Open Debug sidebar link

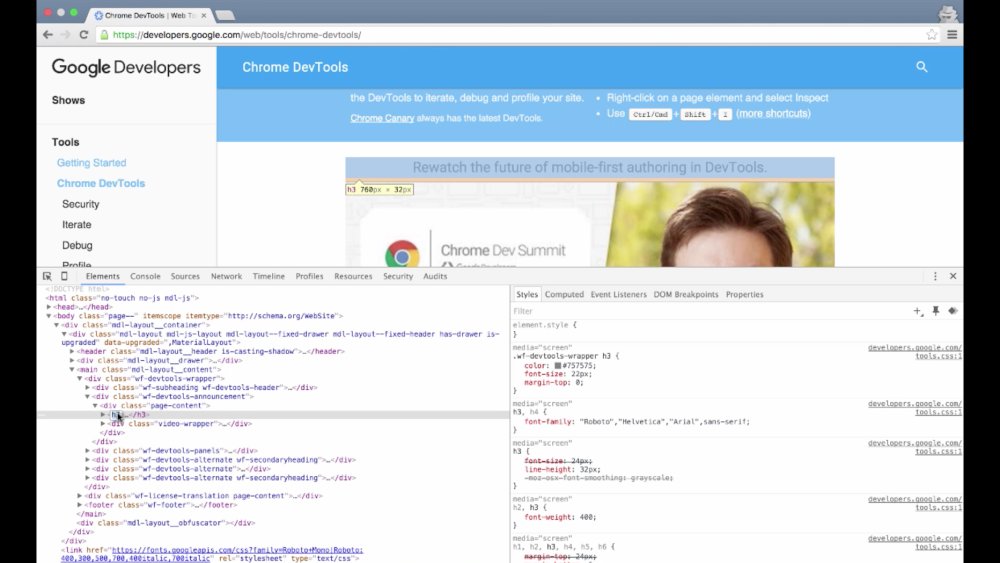tap(77, 245)
